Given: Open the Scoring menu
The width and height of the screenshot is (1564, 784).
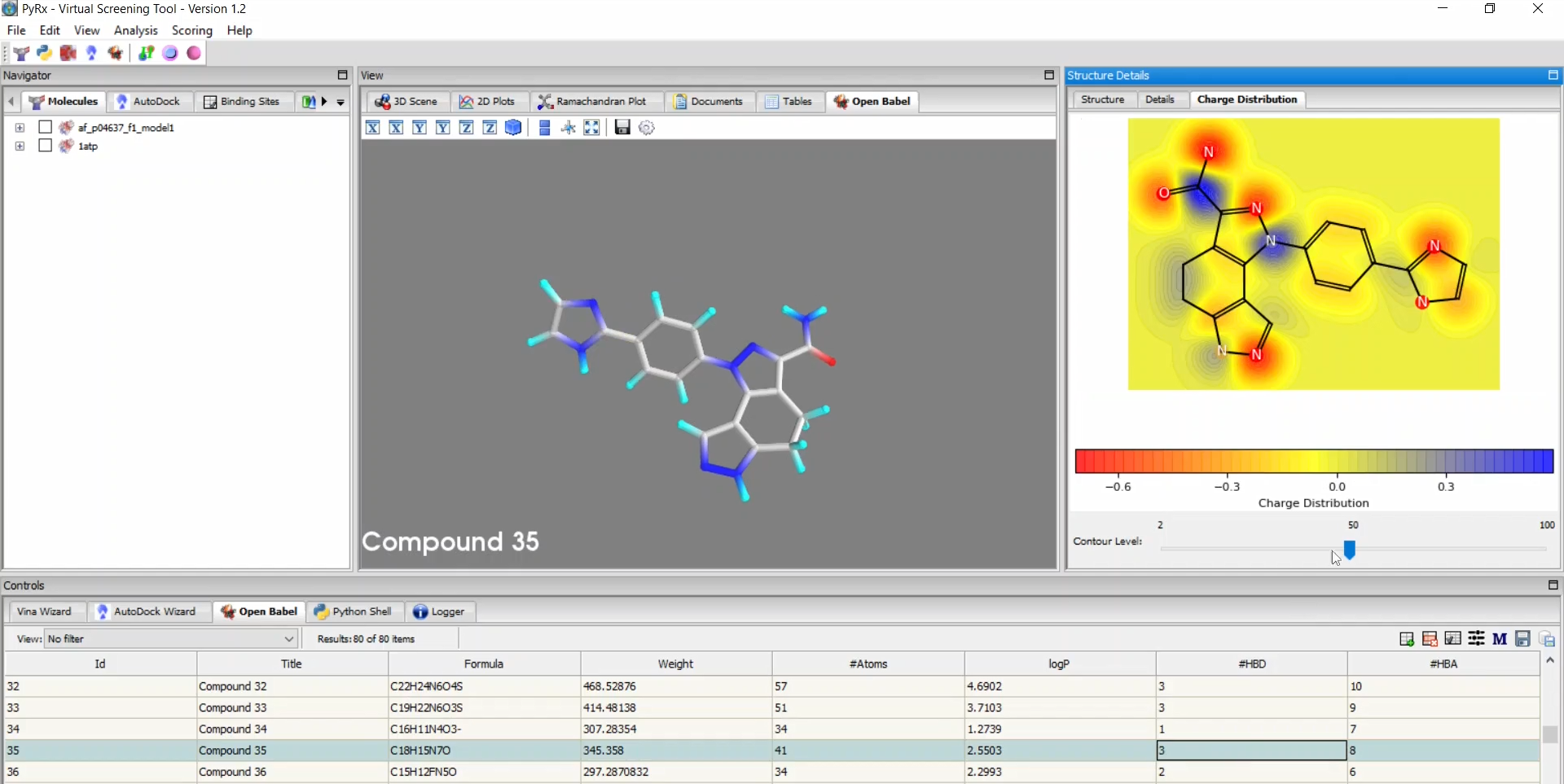Looking at the screenshot, I should click(192, 30).
